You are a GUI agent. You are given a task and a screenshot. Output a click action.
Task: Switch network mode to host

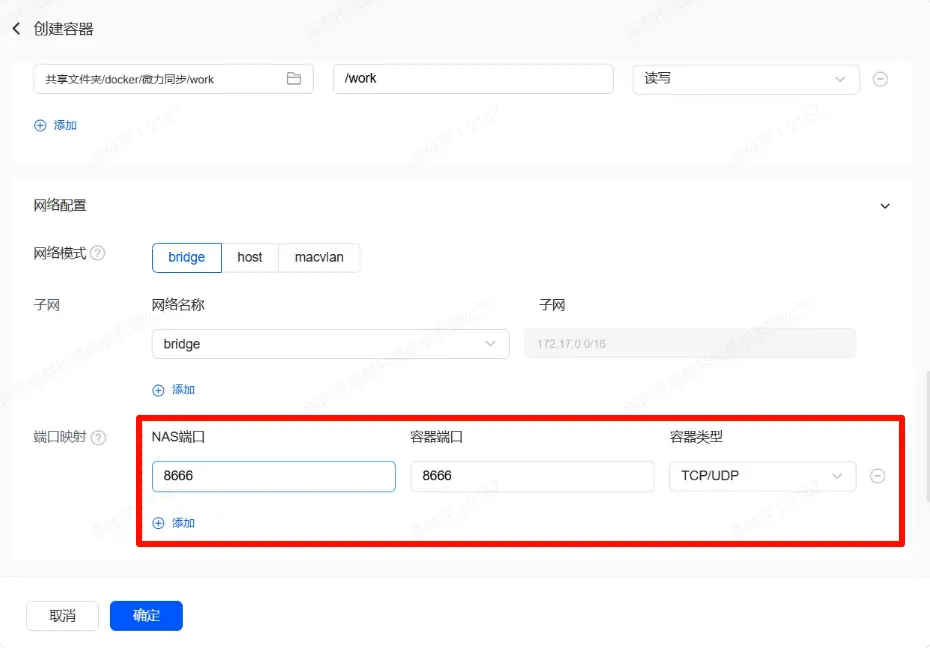click(x=250, y=257)
